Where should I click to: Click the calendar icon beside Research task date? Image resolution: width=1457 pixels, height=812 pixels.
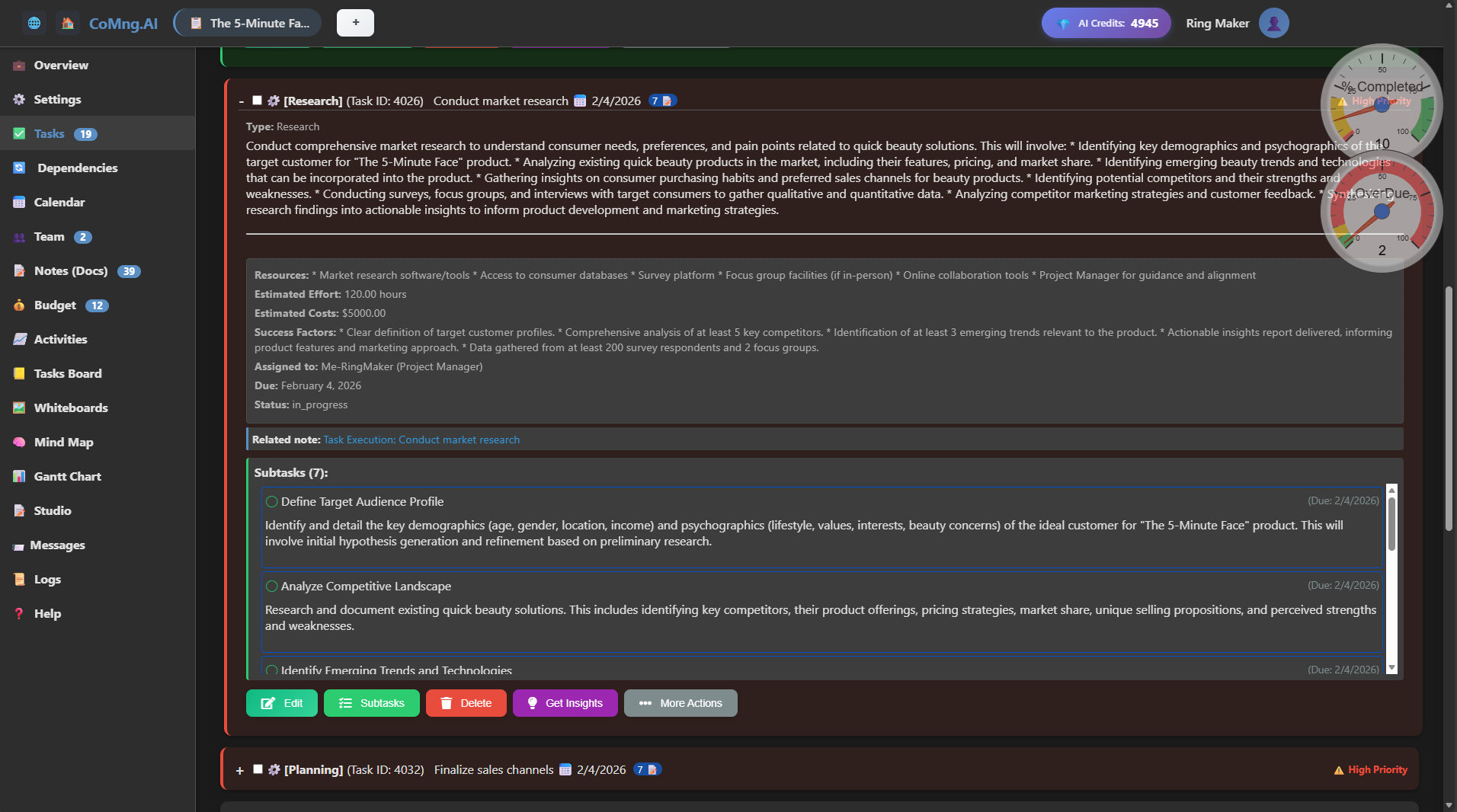(580, 101)
